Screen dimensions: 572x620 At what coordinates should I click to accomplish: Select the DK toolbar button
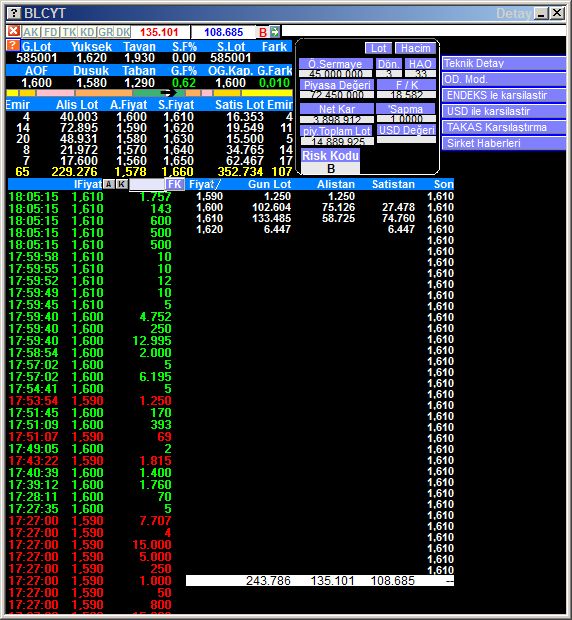point(123,32)
